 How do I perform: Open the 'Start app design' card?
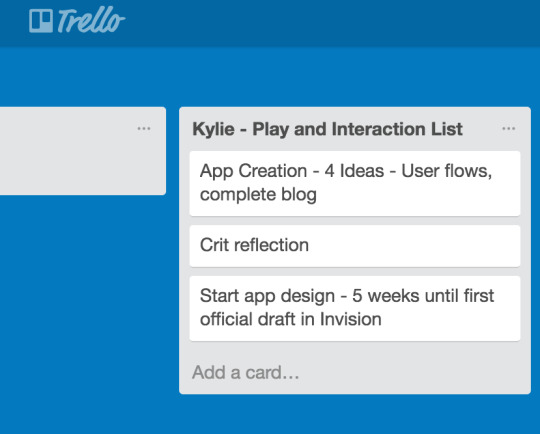tap(355, 308)
